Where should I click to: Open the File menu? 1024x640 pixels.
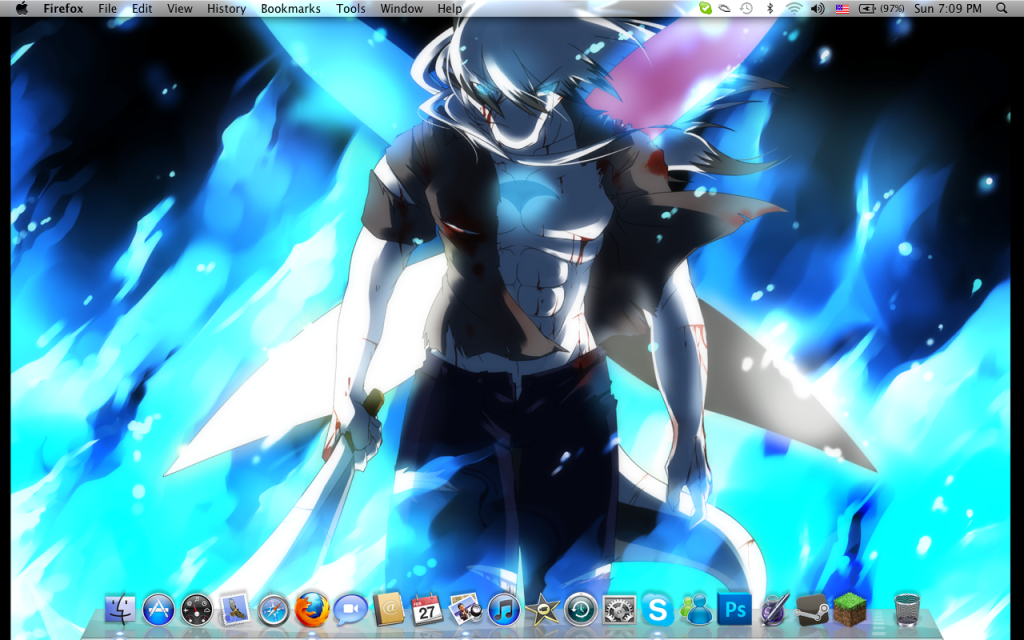(x=107, y=8)
